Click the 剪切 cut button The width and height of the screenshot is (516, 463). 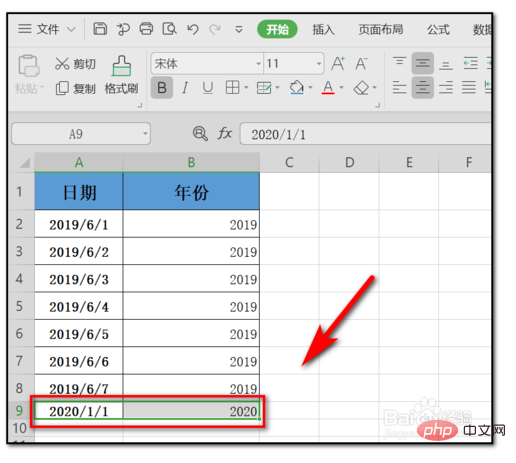75,64
